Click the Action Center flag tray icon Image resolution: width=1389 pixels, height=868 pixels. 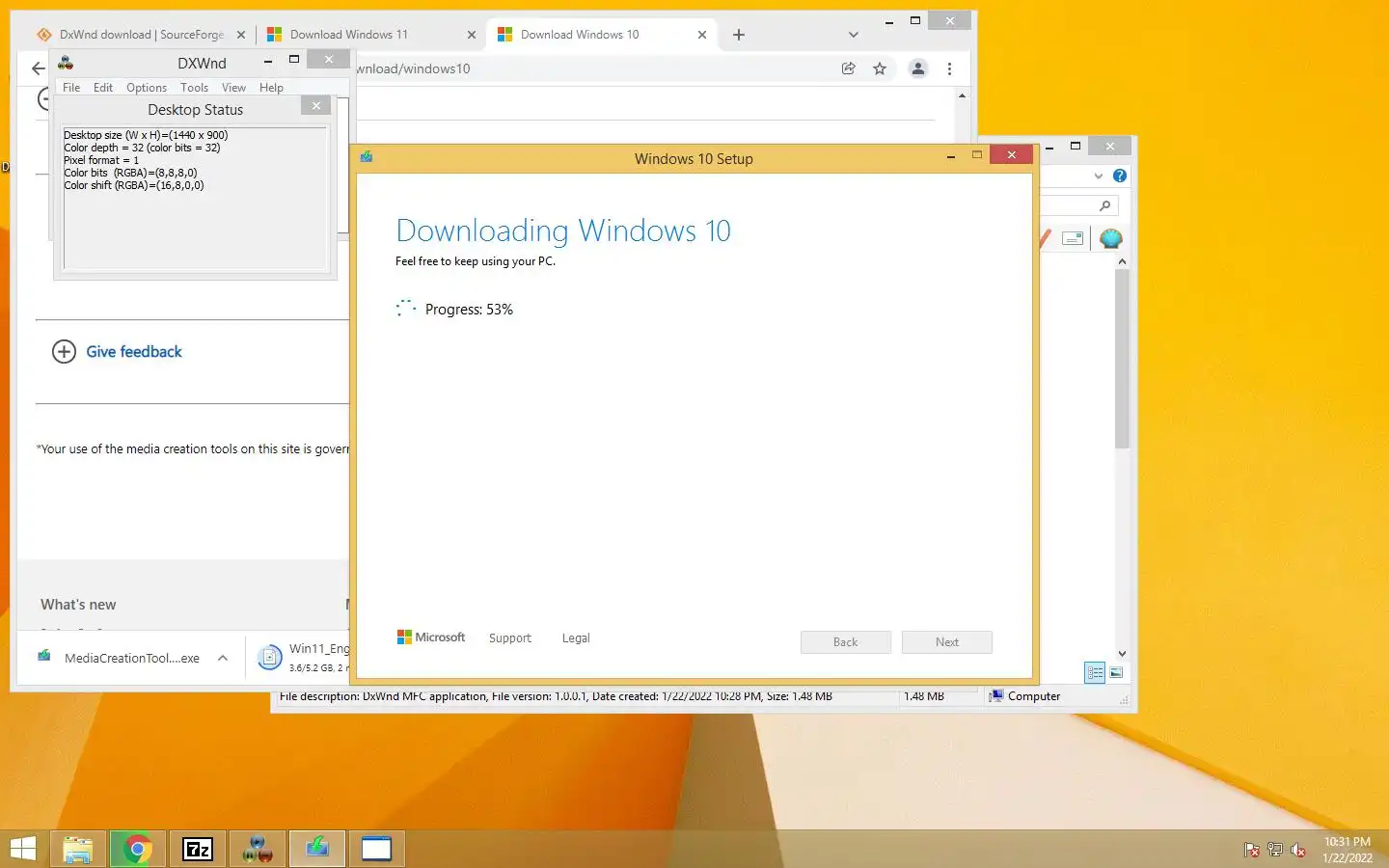tap(1251, 850)
